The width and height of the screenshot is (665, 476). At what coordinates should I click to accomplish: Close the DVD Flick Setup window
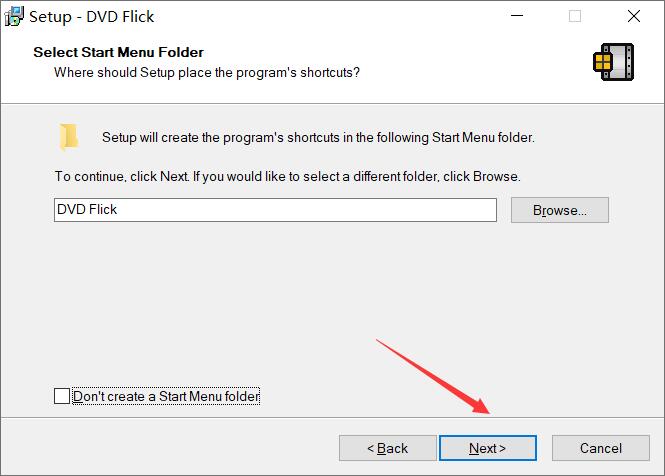tap(634, 16)
